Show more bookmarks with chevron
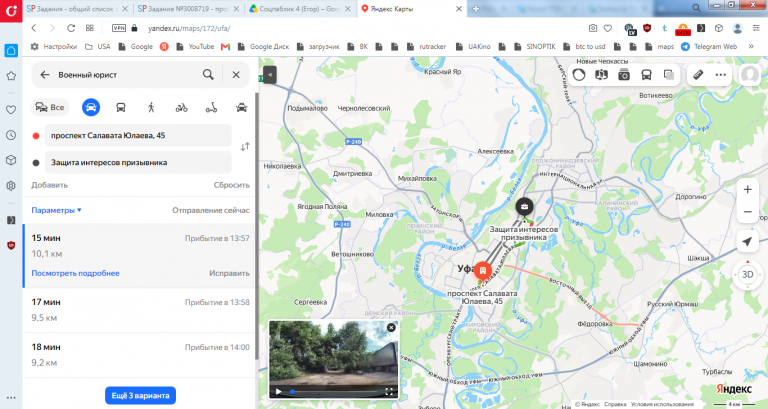The width and height of the screenshot is (768, 409). (x=751, y=47)
